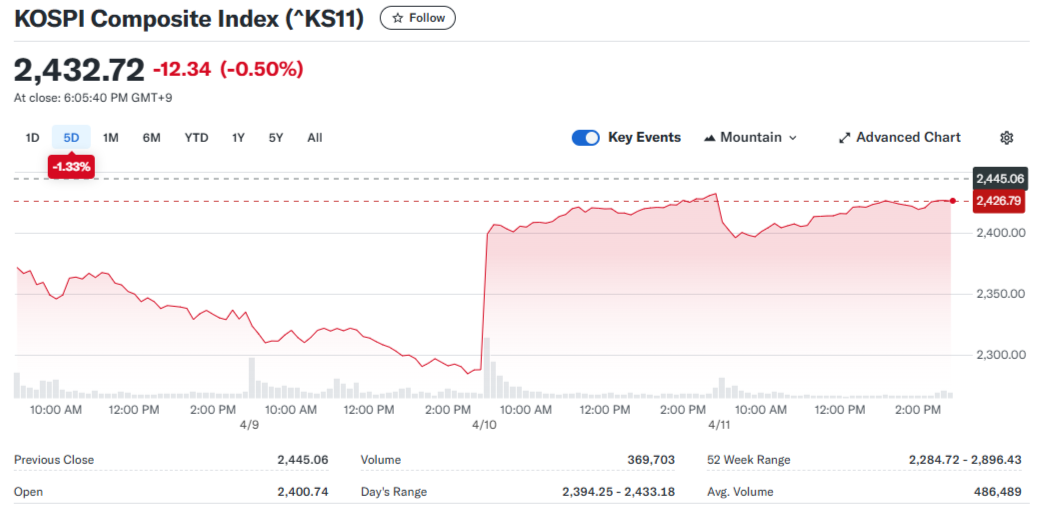Open the Mountain chart type dropdown
This screenshot has width=1038, height=518.
coord(750,138)
